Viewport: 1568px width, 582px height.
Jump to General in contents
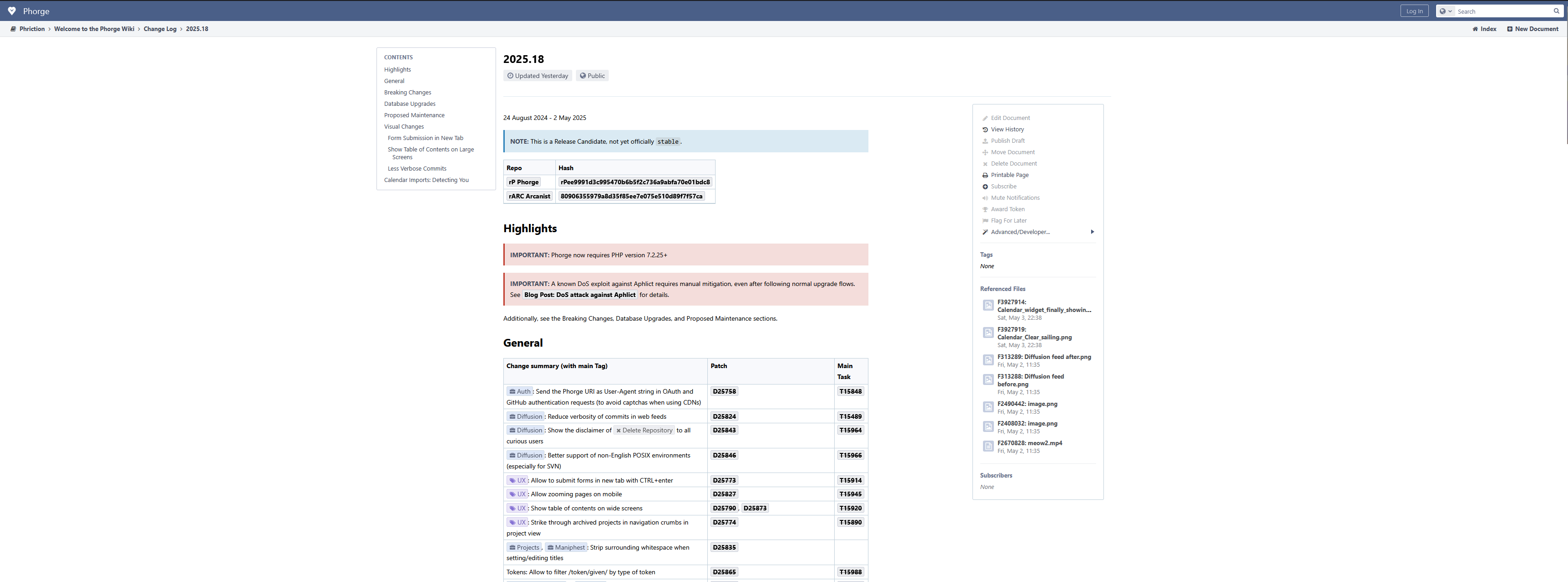[x=394, y=81]
